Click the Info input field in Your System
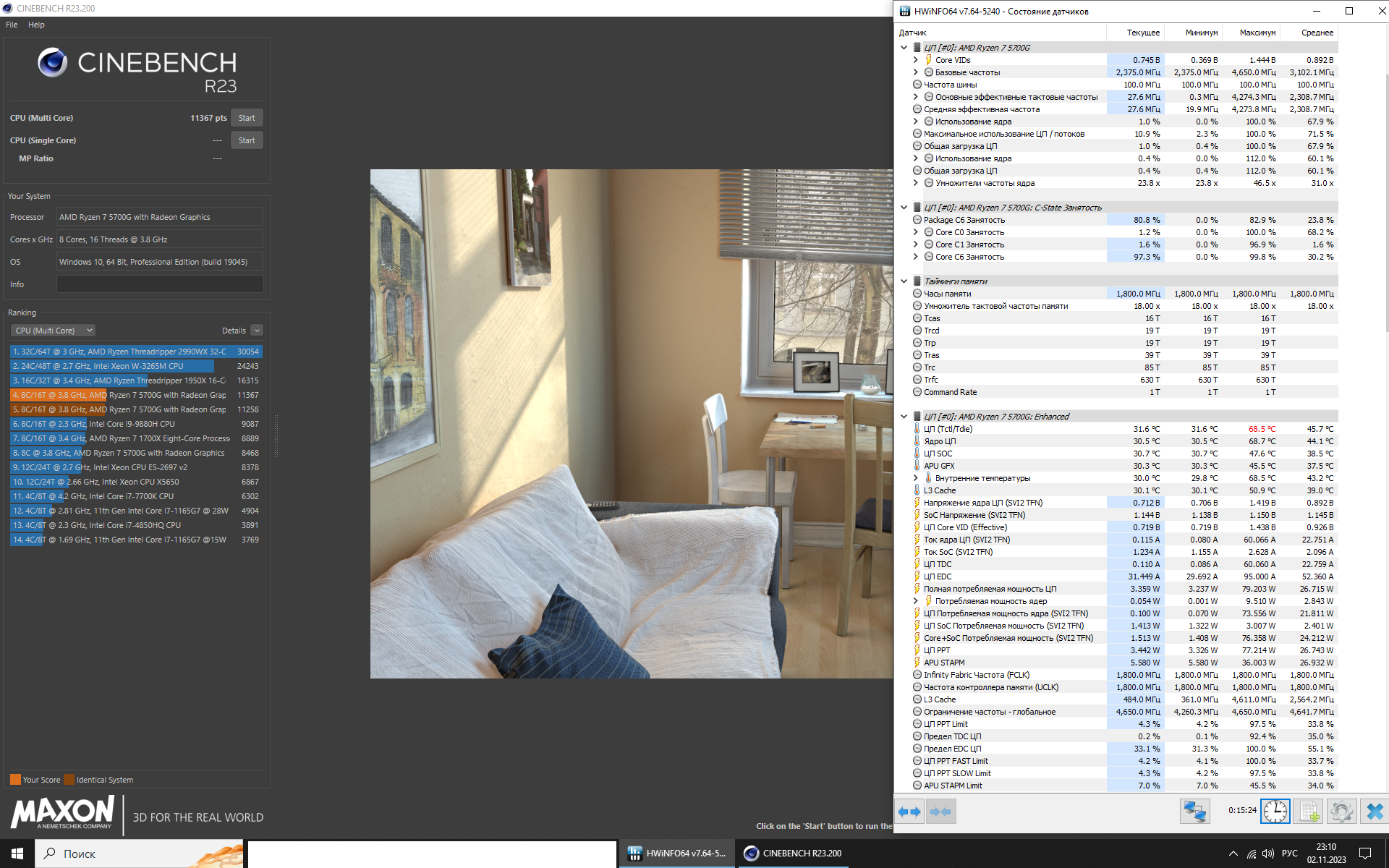This screenshot has width=1389, height=868. click(x=160, y=284)
